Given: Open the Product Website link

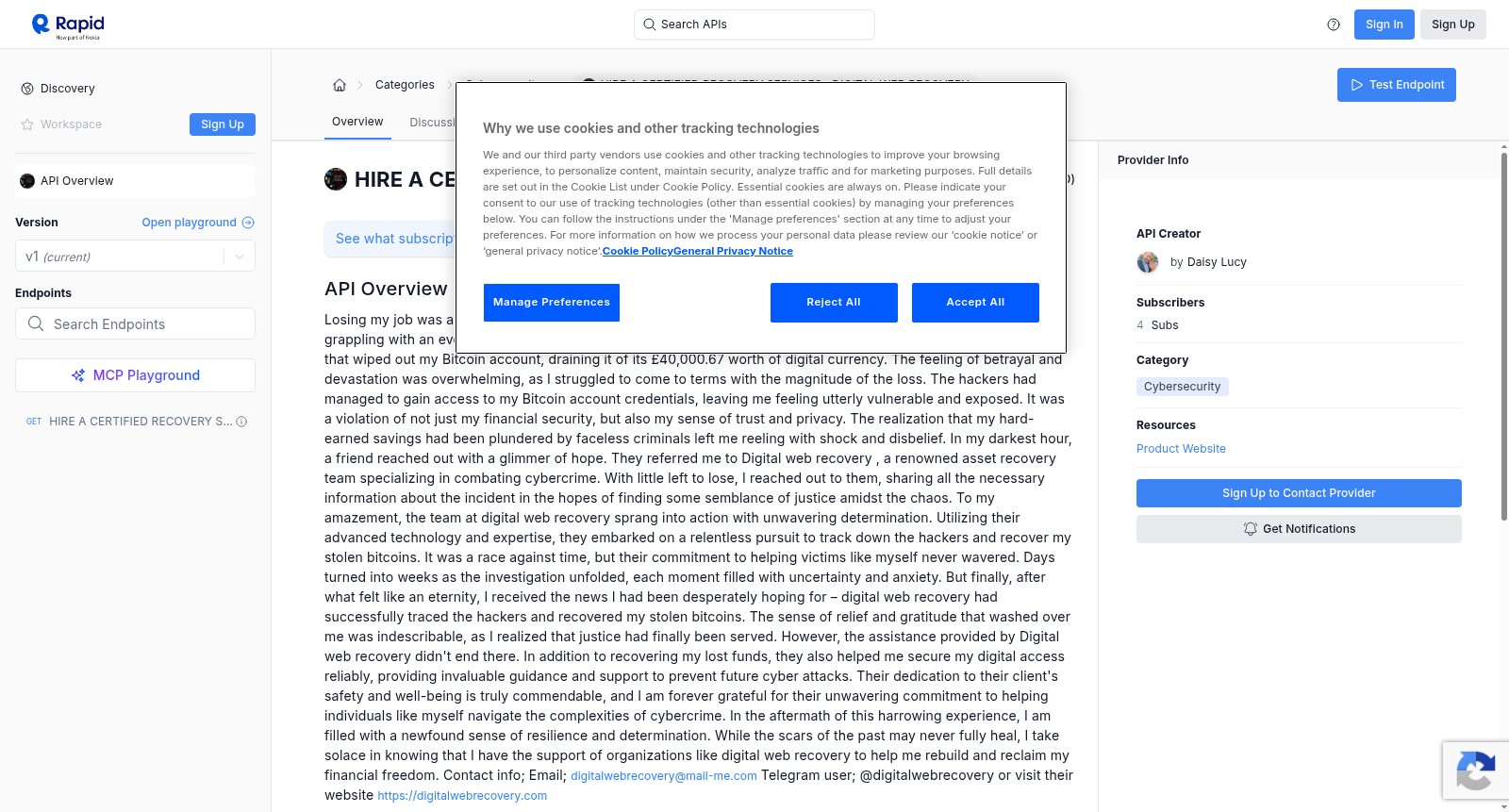Looking at the screenshot, I should [1181, 449].
